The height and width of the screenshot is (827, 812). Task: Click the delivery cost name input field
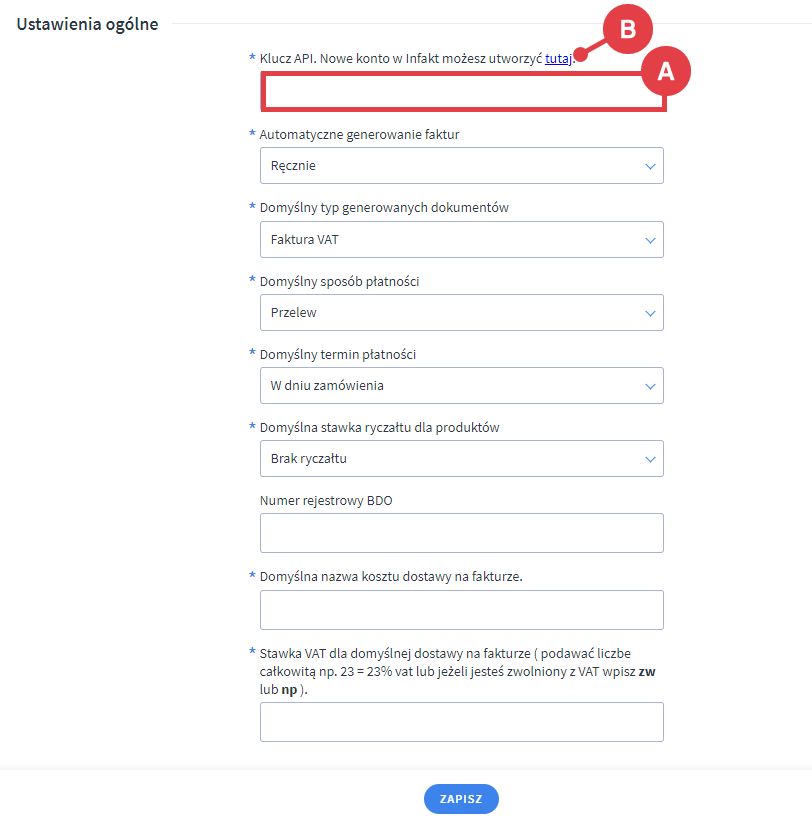(x=461, y=610)
